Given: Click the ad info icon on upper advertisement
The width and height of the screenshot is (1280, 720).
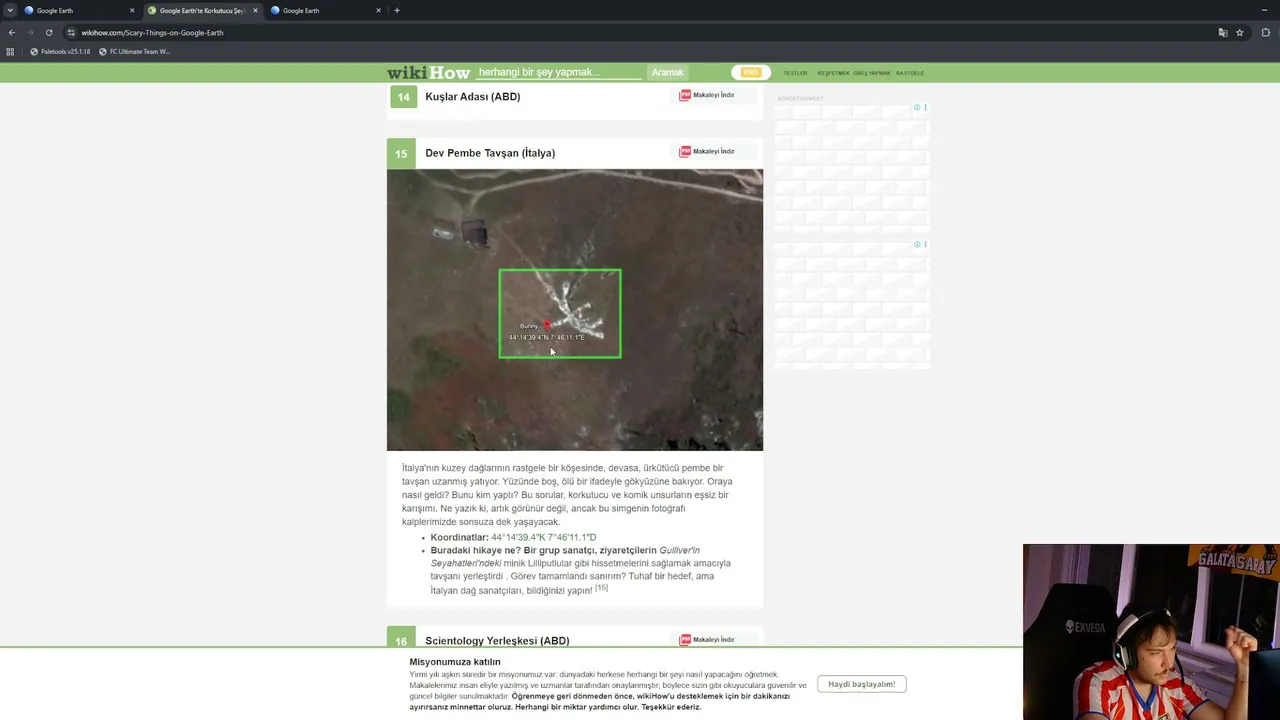Looking at the screenshot, I should click(x=916, y=107).
